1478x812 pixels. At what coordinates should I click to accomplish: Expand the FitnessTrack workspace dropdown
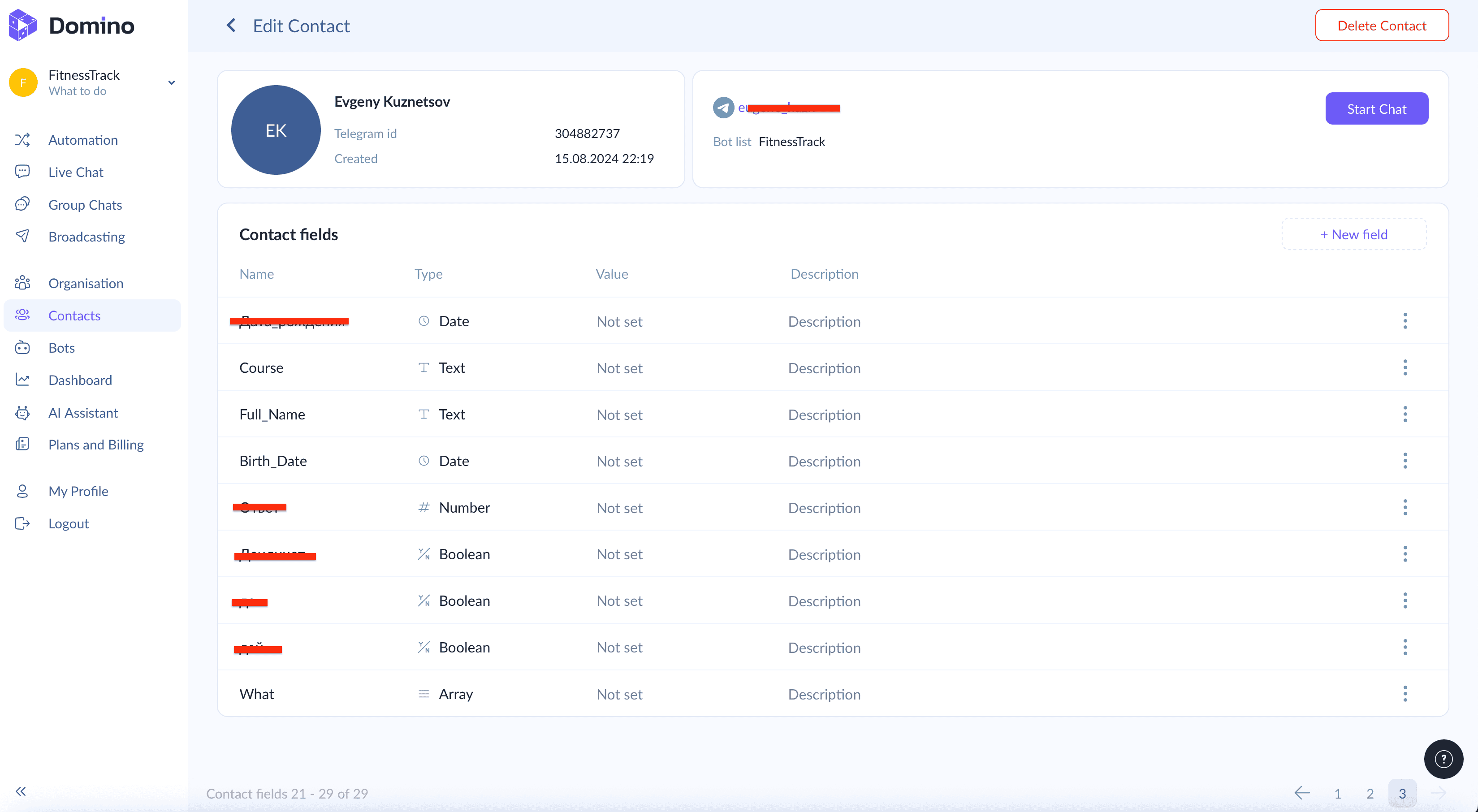171,82
